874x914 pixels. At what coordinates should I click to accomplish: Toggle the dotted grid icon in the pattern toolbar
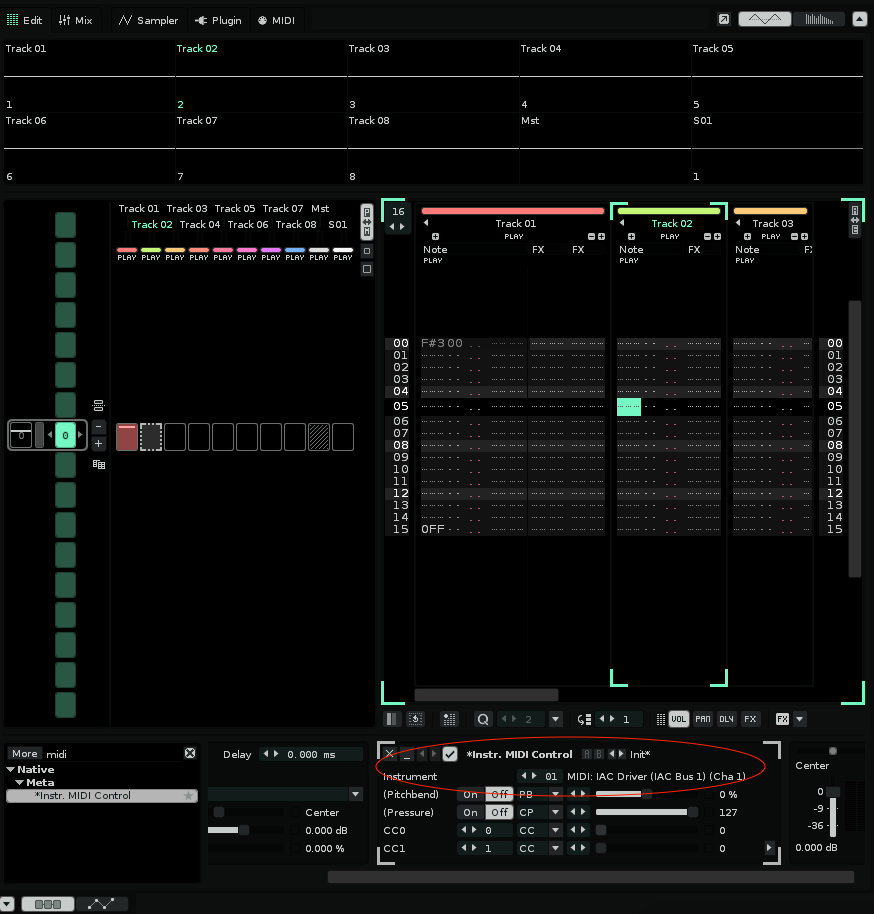pyautogui.click(x=450, y=719)
